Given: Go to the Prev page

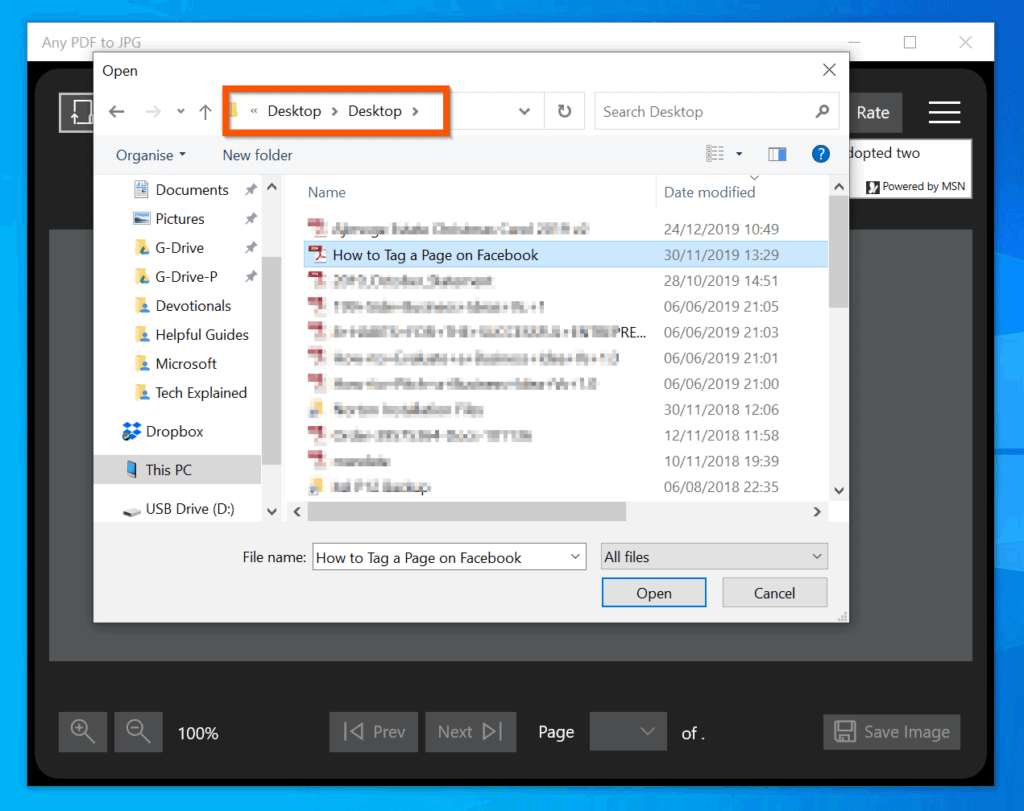Looking at the screenshot, I should (374, 732).
